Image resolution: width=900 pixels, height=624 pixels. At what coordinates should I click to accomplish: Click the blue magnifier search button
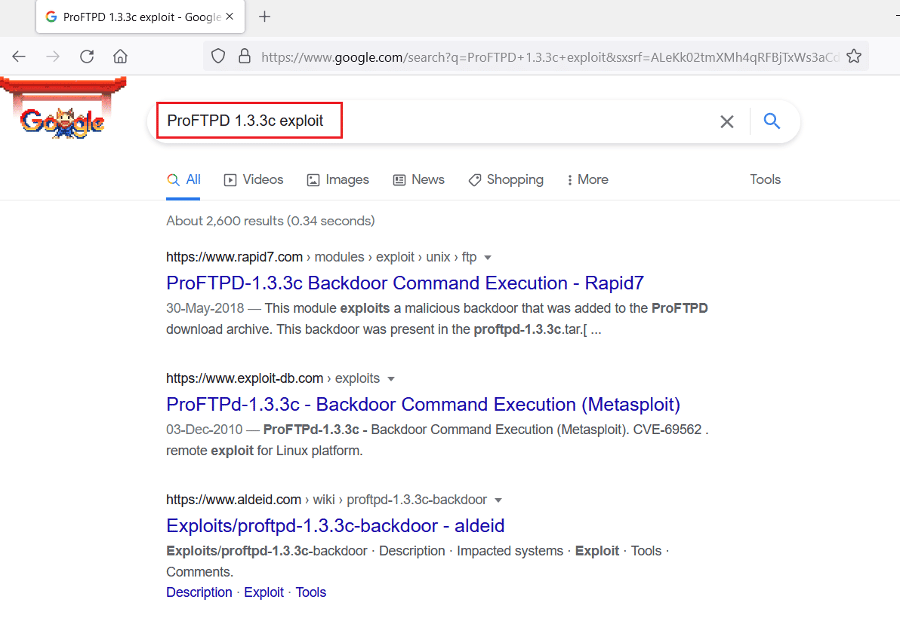[x=771, y=121]
